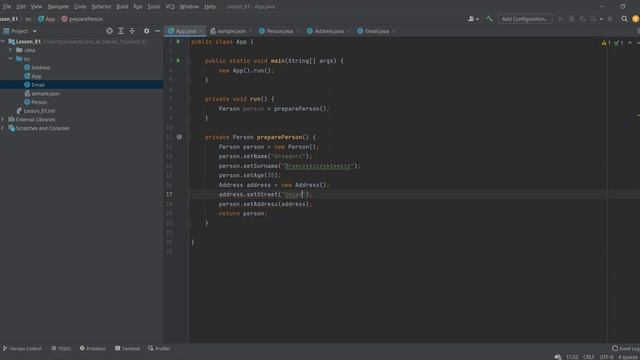640x360 pixels.
Task: Switch to the Person.java editor tab
Action: click(280, 31)
